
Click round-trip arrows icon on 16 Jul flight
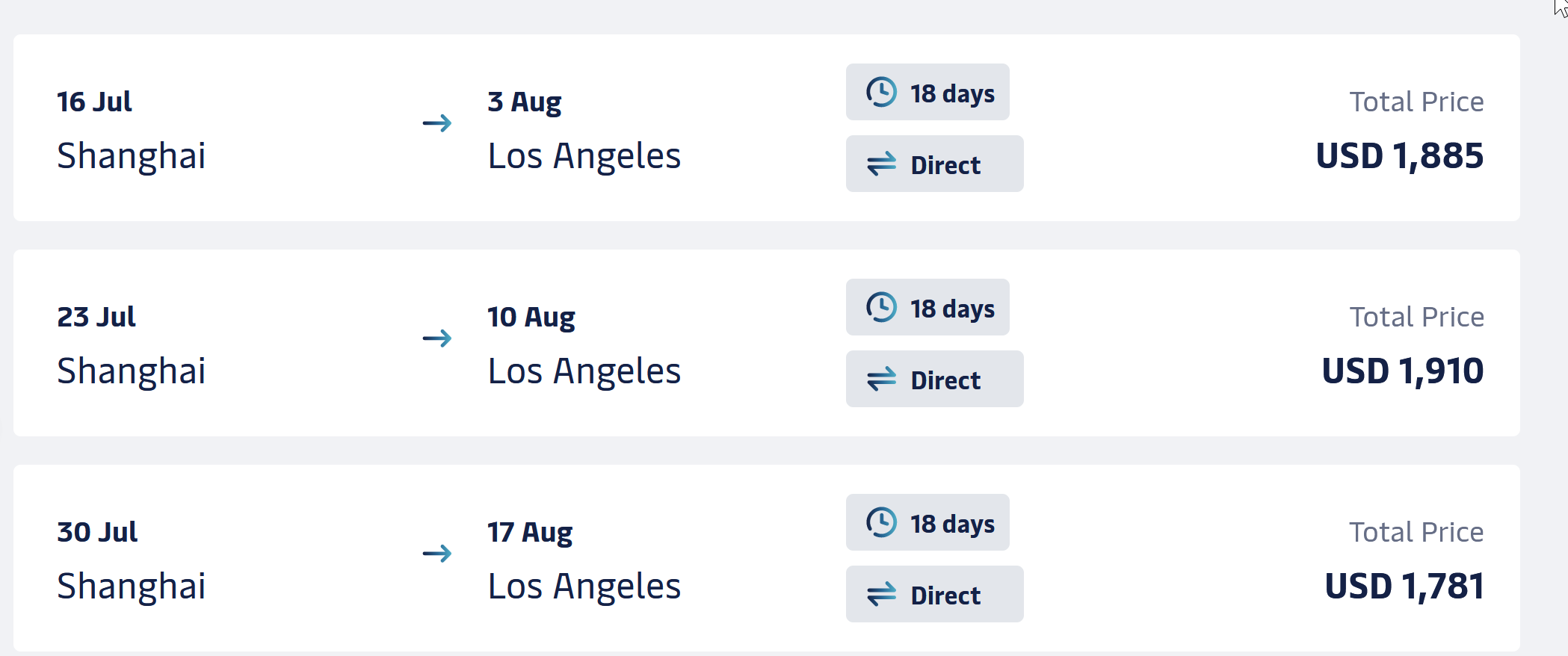881,164
